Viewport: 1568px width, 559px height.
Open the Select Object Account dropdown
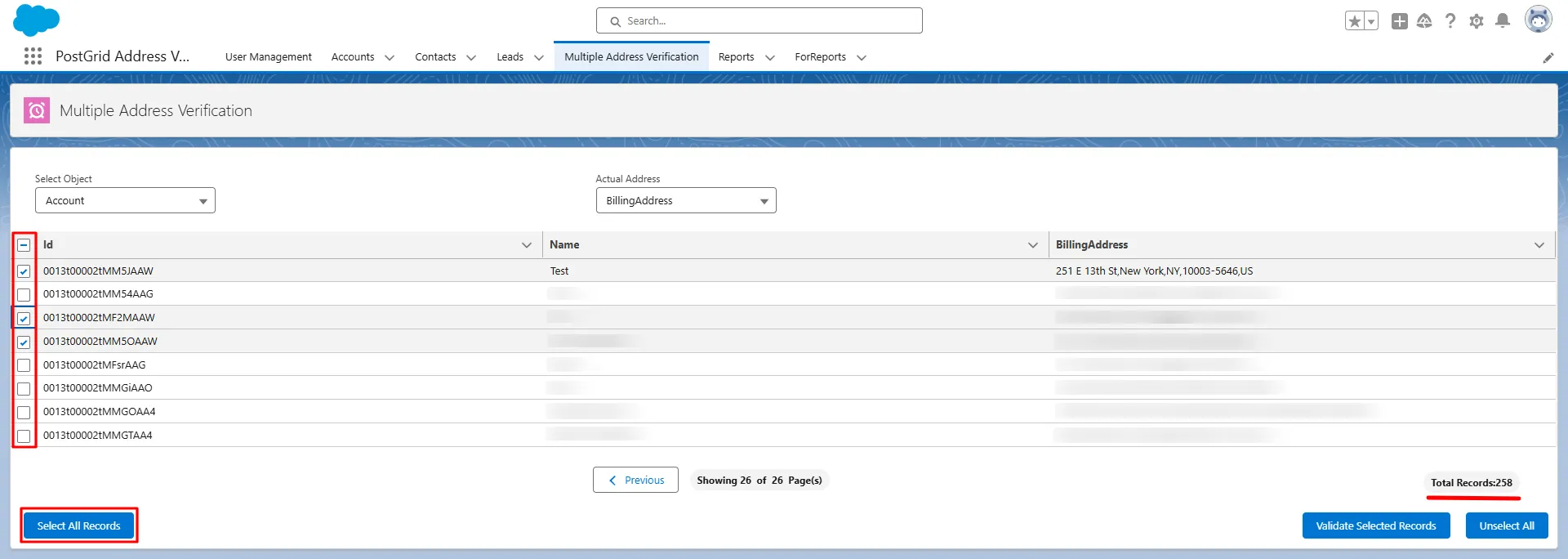coord(125,200)
